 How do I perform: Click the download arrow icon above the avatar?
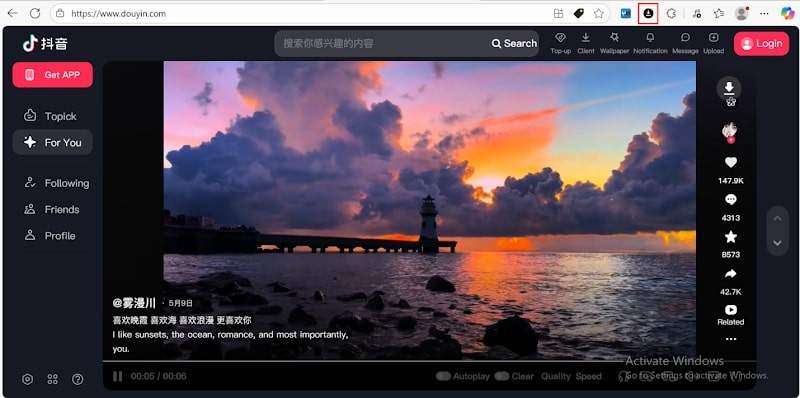[729, 88]
